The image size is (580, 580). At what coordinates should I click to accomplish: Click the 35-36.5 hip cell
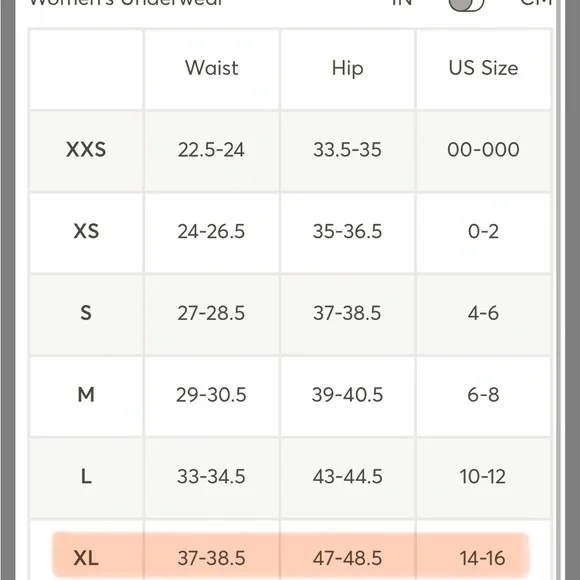click(x=347, y=232)
